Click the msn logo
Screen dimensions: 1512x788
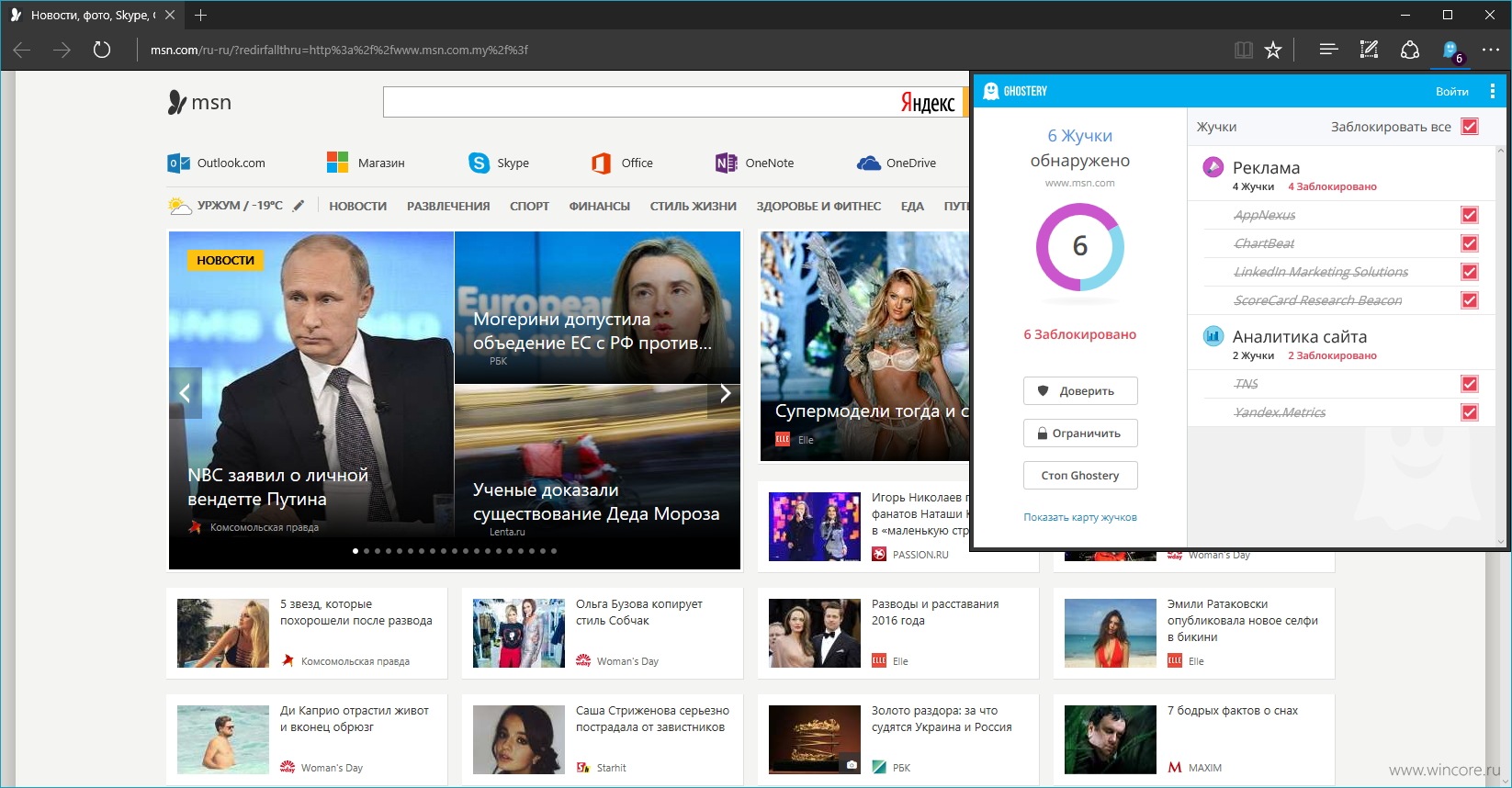pos(200,102)
